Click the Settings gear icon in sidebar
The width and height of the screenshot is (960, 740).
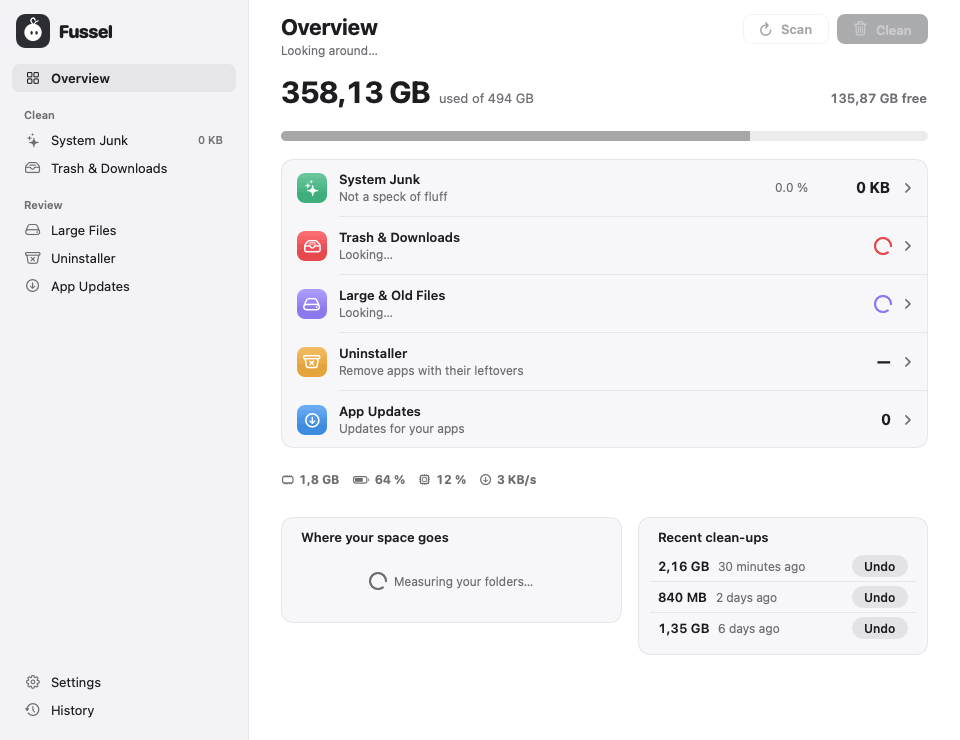tap(33, 682)
